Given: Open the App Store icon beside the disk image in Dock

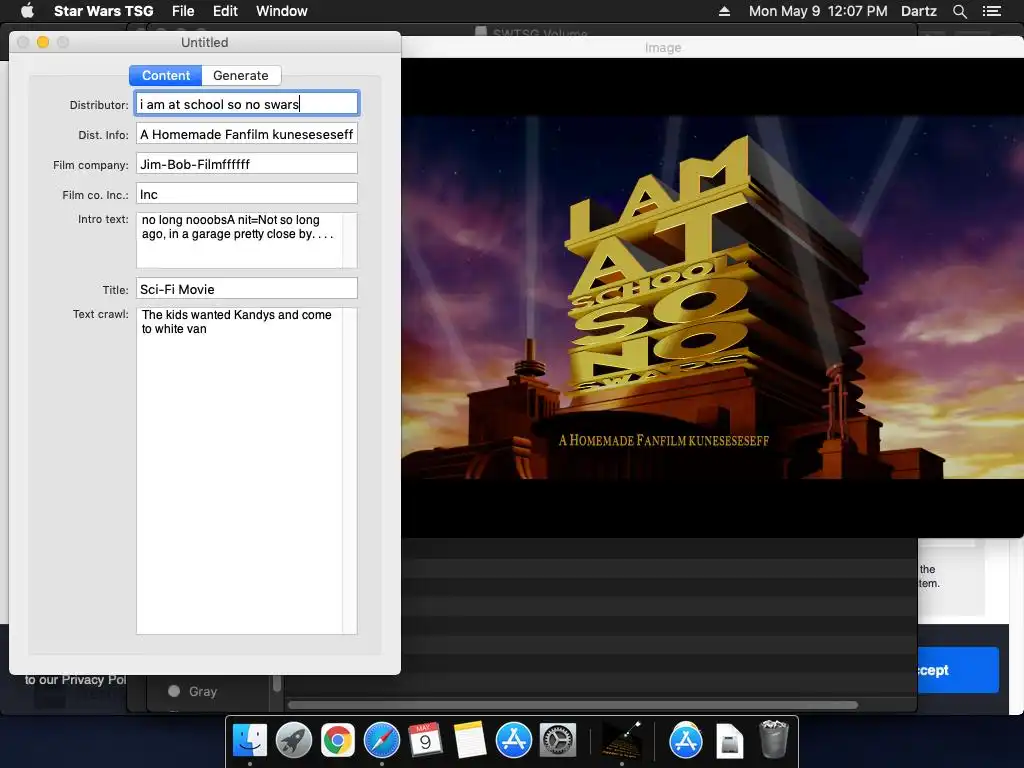Looking at the screenshot, I should coord(685,741).
